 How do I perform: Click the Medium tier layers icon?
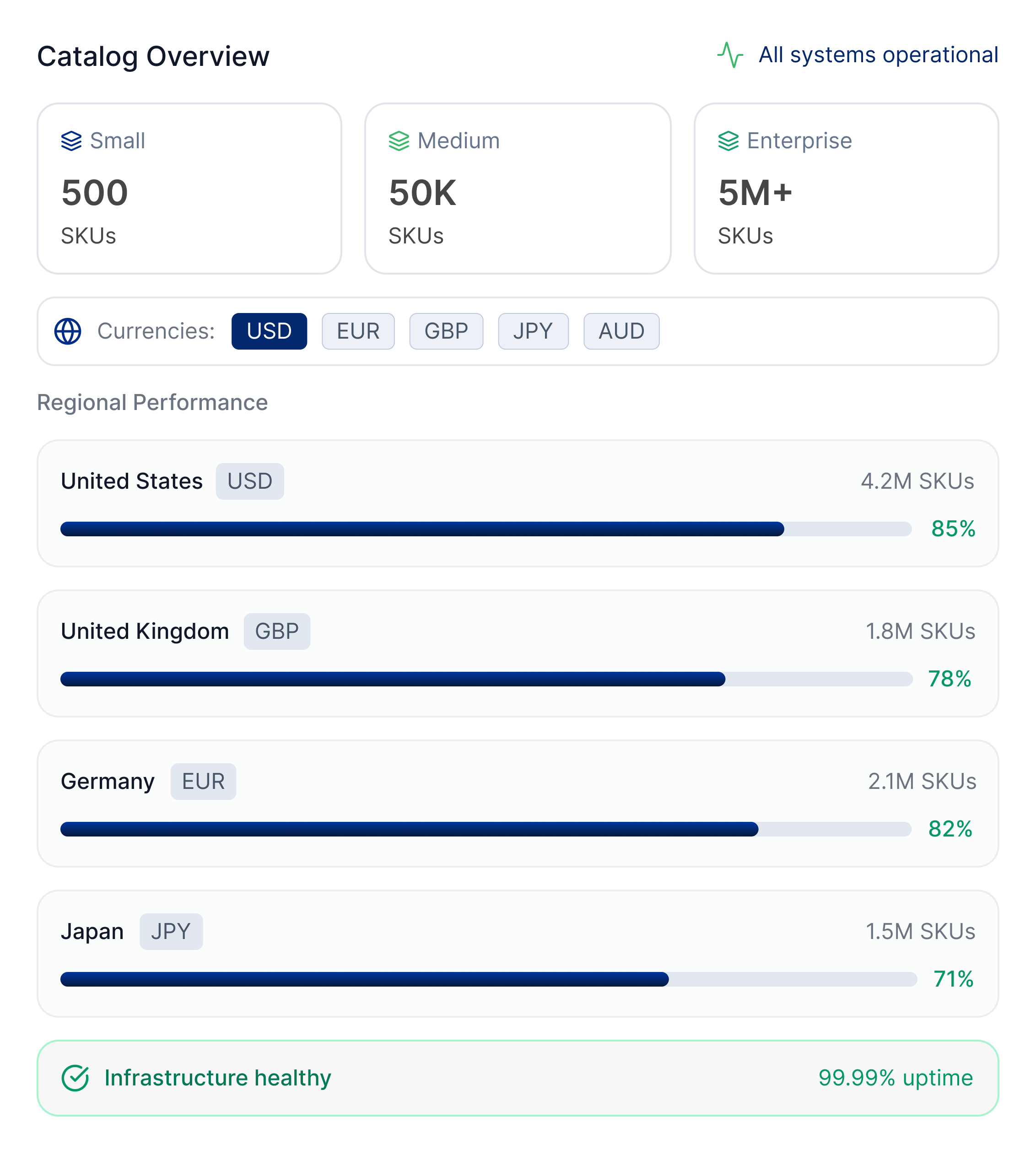[399, 140]
